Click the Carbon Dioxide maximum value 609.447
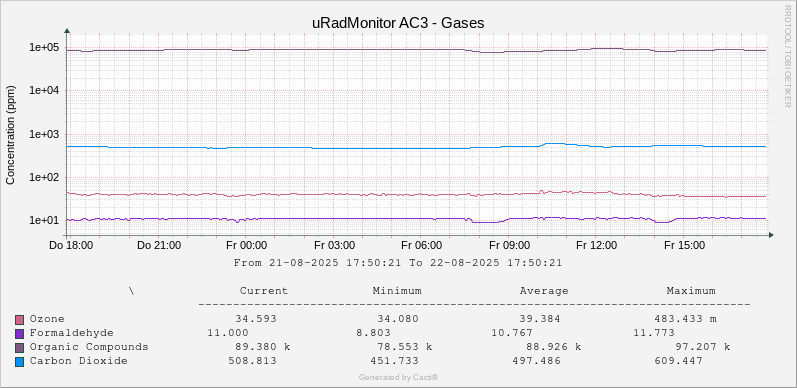This screenshot has height=388, width=797. point(679,361)
